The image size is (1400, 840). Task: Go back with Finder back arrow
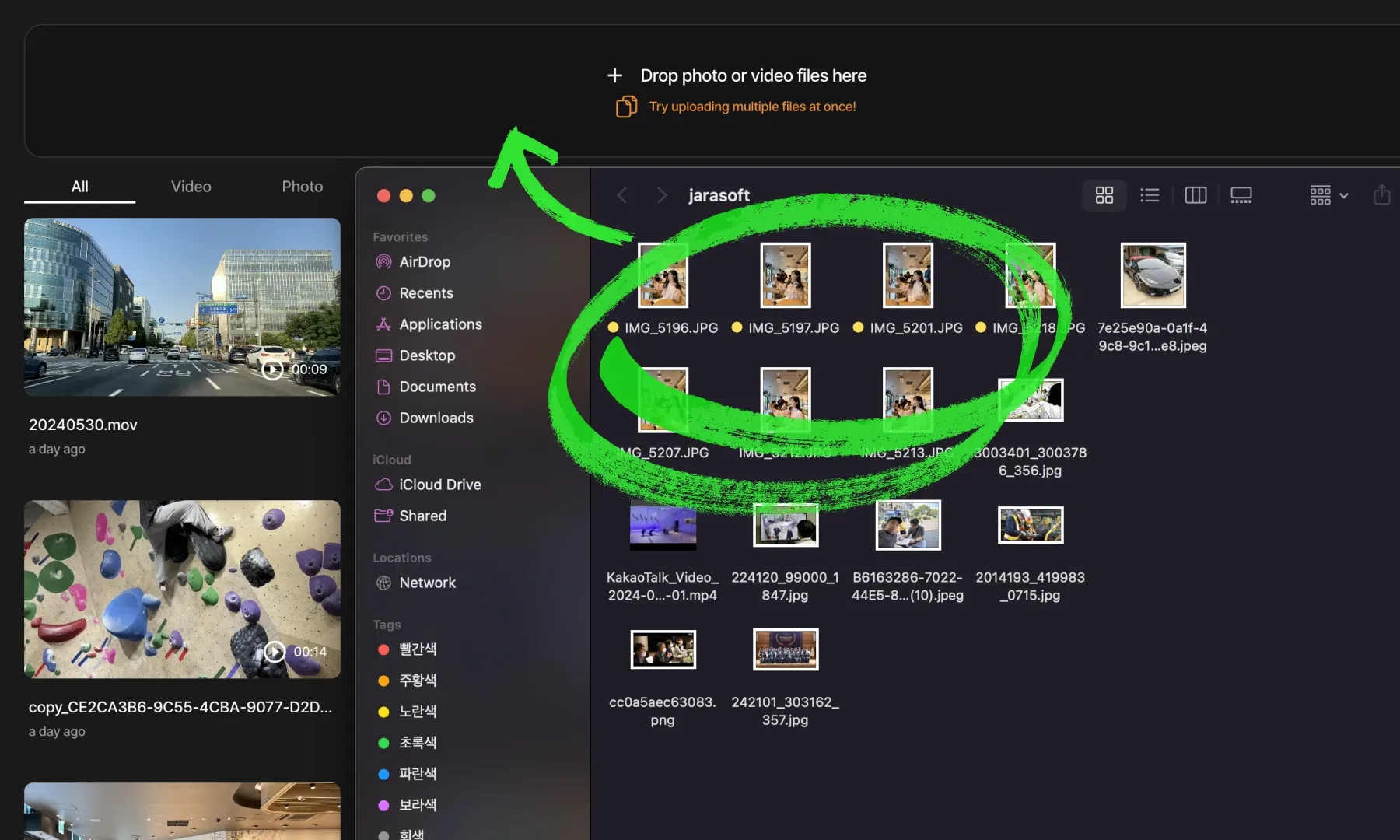[x=622, y=195]
